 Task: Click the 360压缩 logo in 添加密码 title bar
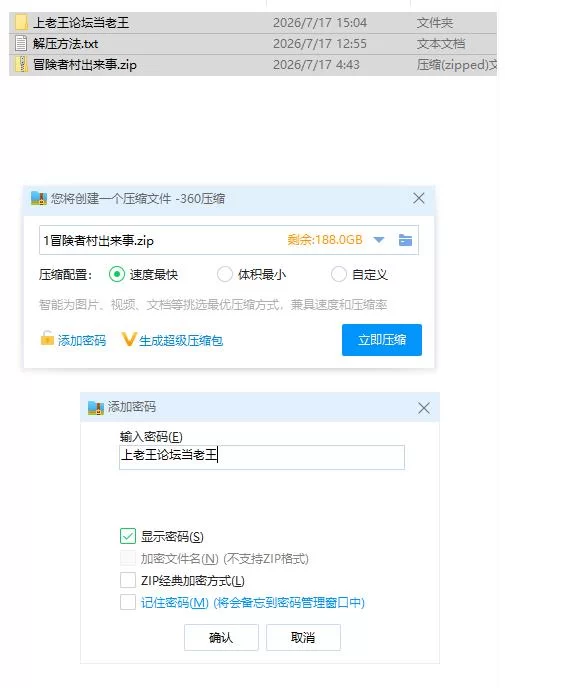tap(96, 408)
